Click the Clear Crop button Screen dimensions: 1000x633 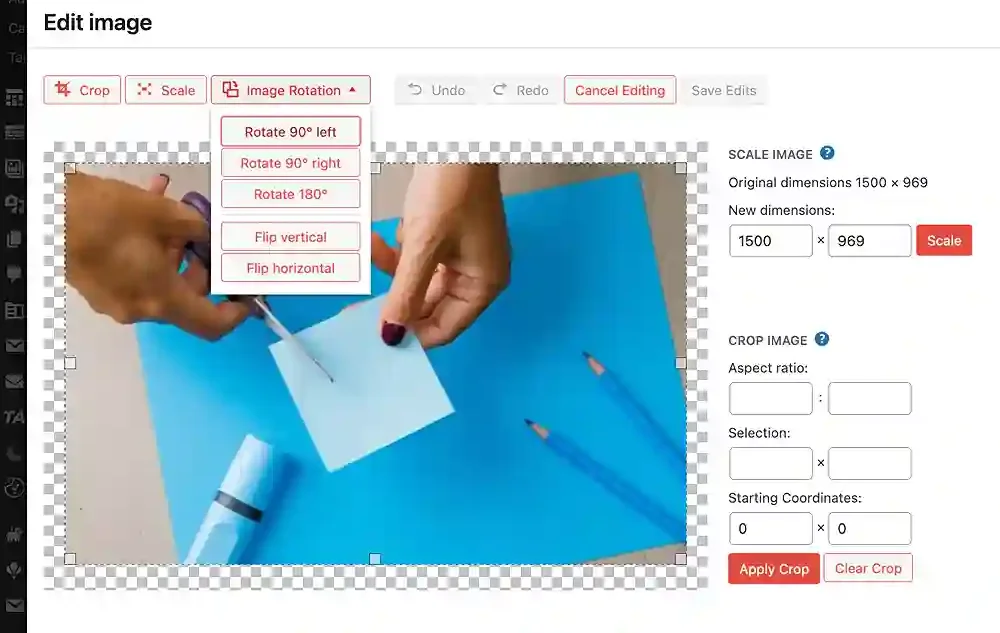point(868,568)
